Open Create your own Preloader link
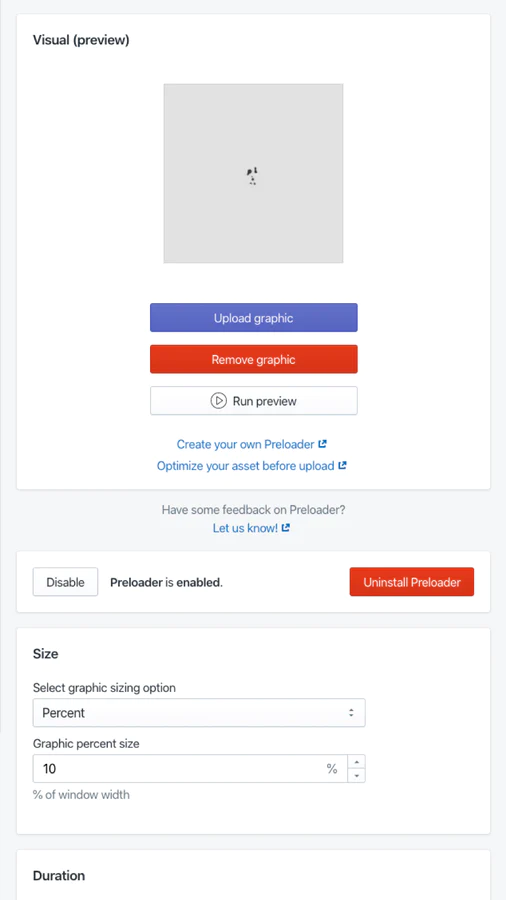Viewport: 506px width, 900px height. tap(246, 444)
